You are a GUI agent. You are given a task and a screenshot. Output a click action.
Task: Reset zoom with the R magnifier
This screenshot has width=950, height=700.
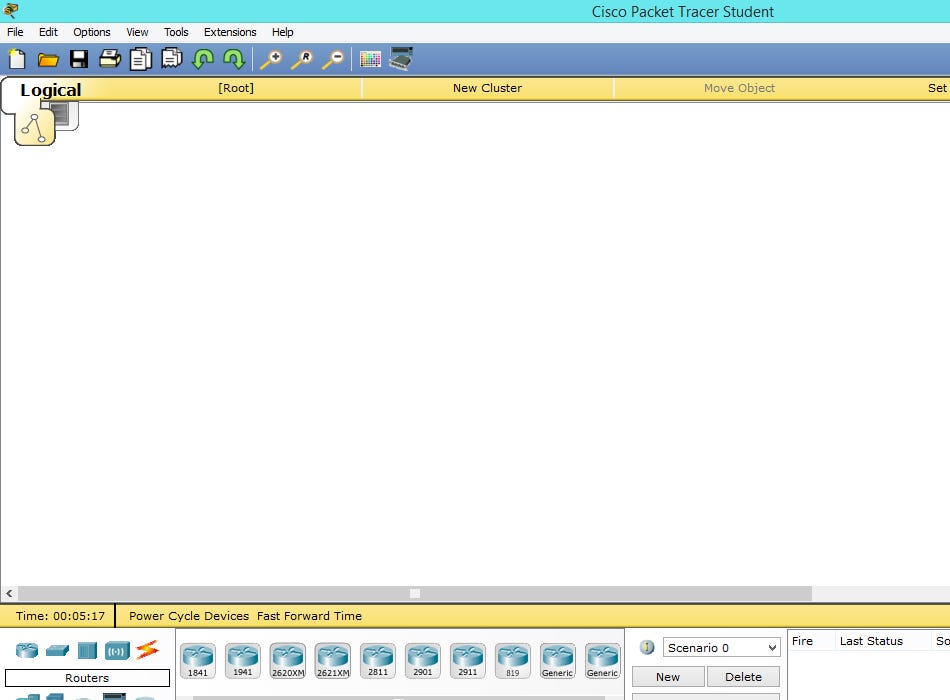[302, 59]
